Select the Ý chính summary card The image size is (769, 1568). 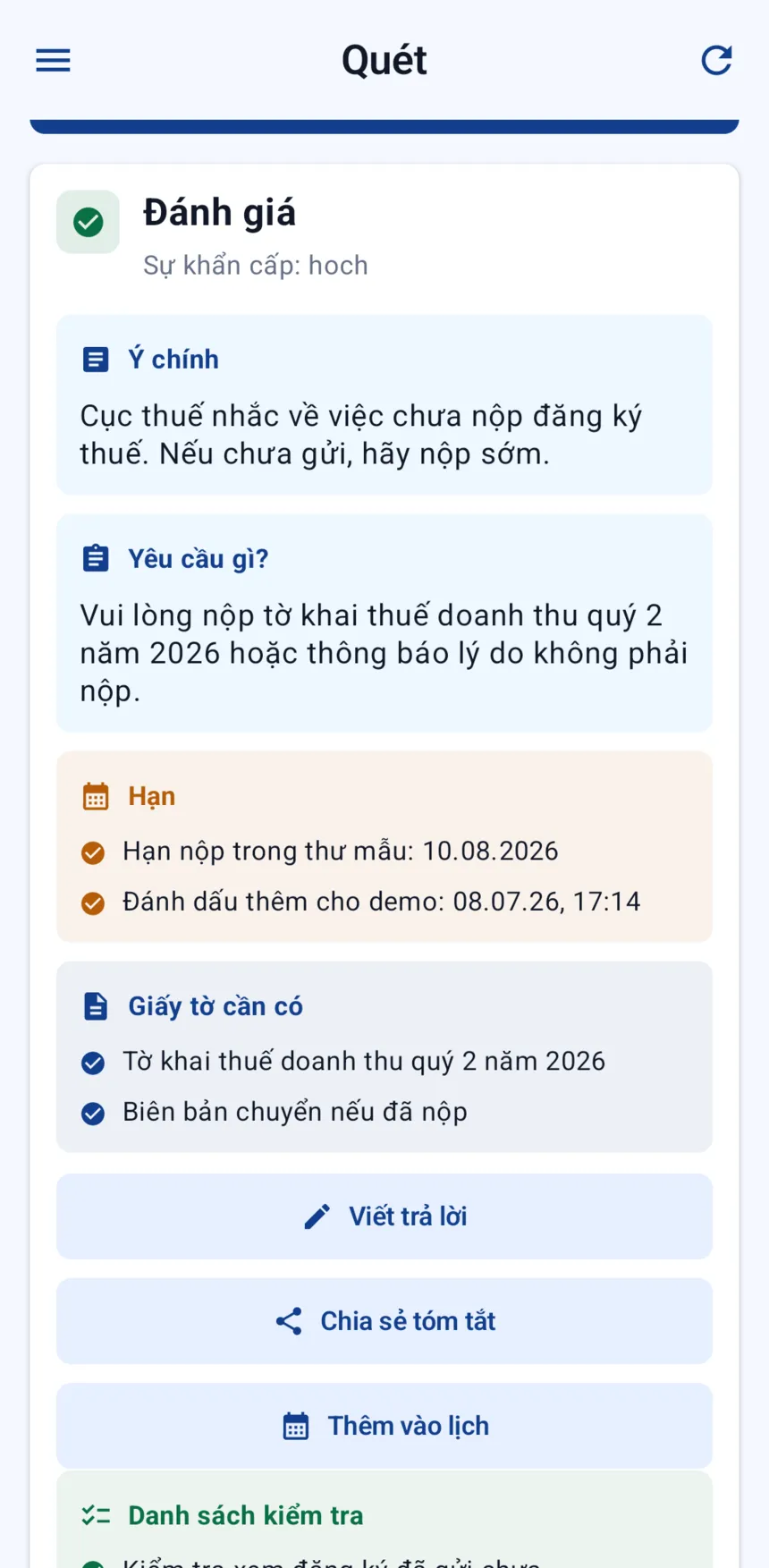point(384,405)
